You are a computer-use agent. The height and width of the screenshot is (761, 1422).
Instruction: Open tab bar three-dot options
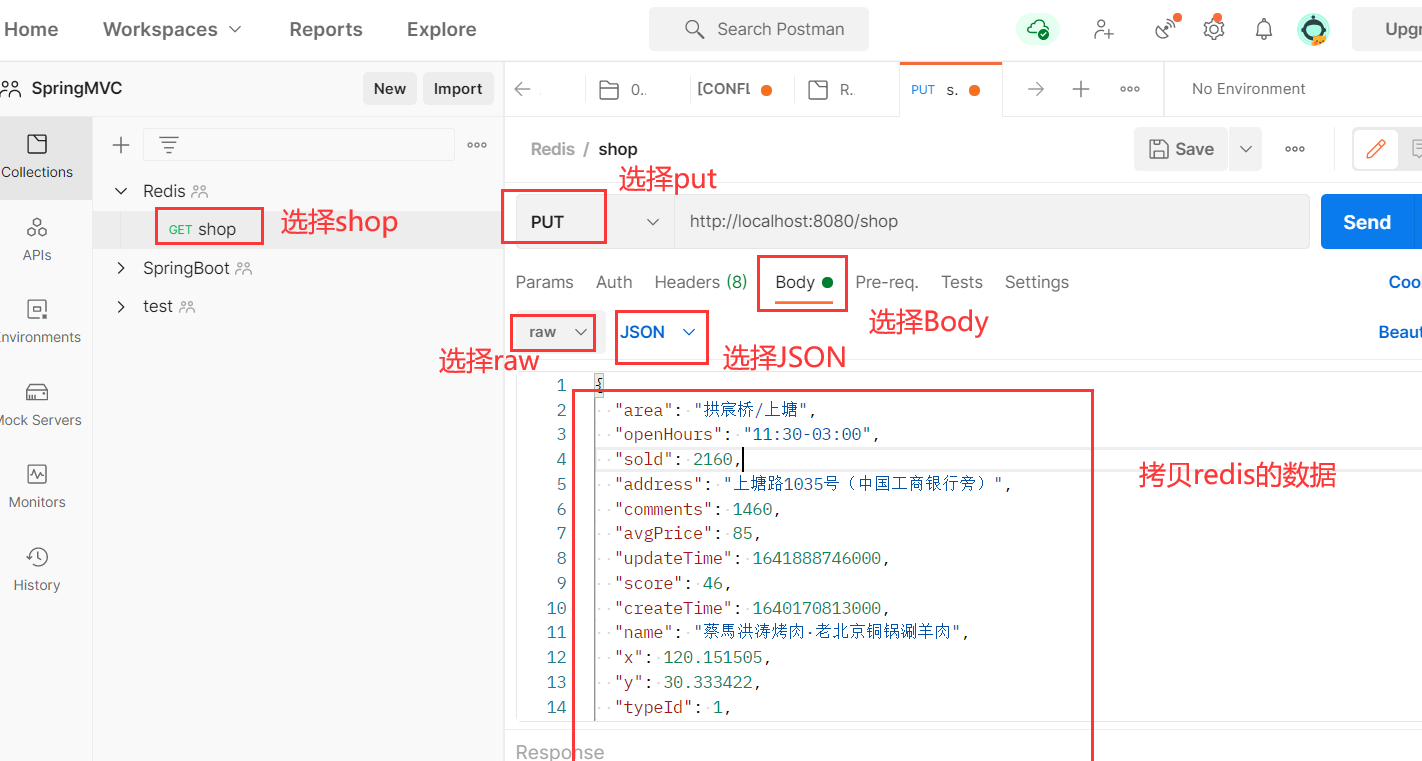(x=1130, y=89)
